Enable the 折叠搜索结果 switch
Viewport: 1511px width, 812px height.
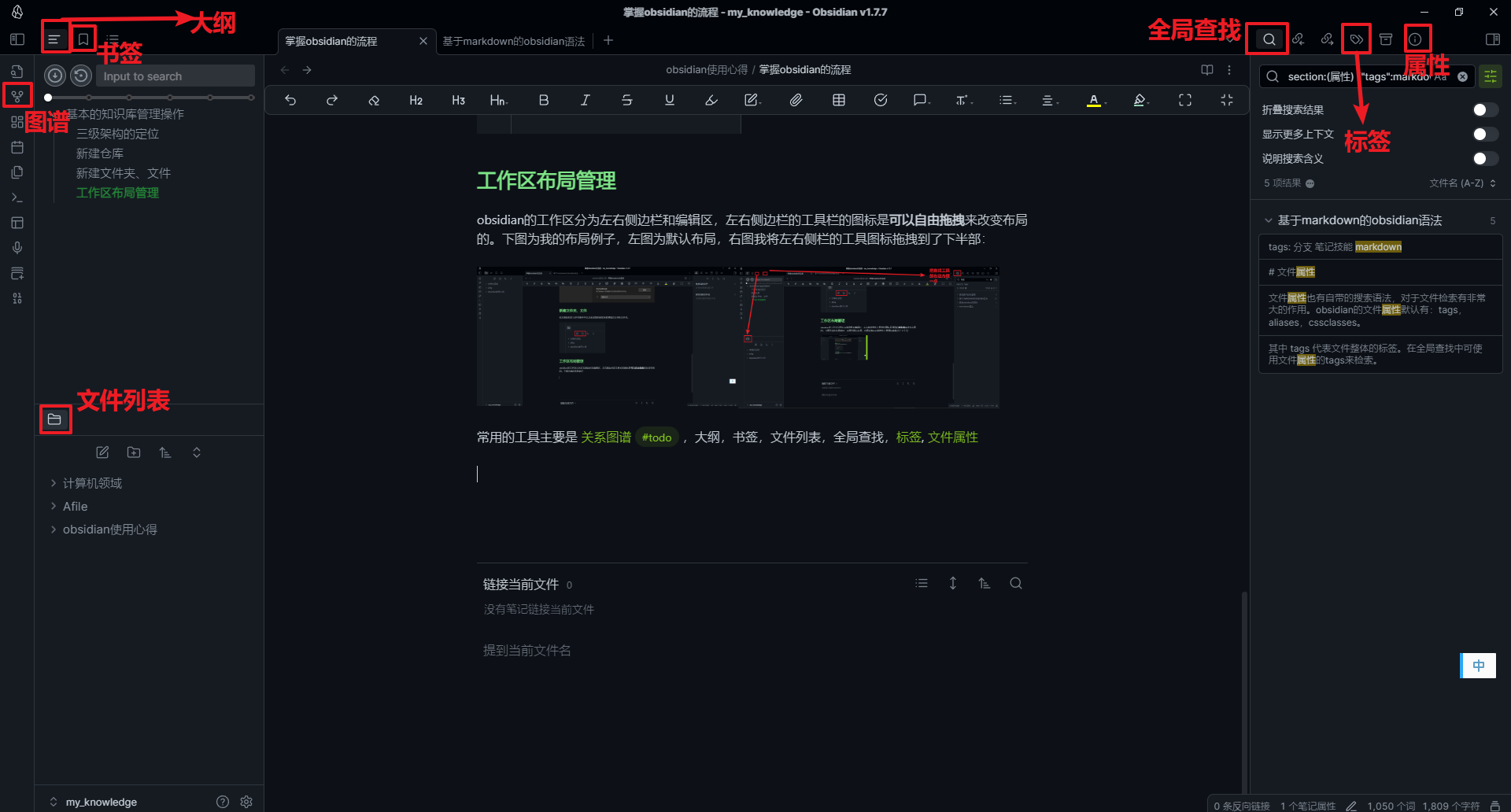point(1486,110)
